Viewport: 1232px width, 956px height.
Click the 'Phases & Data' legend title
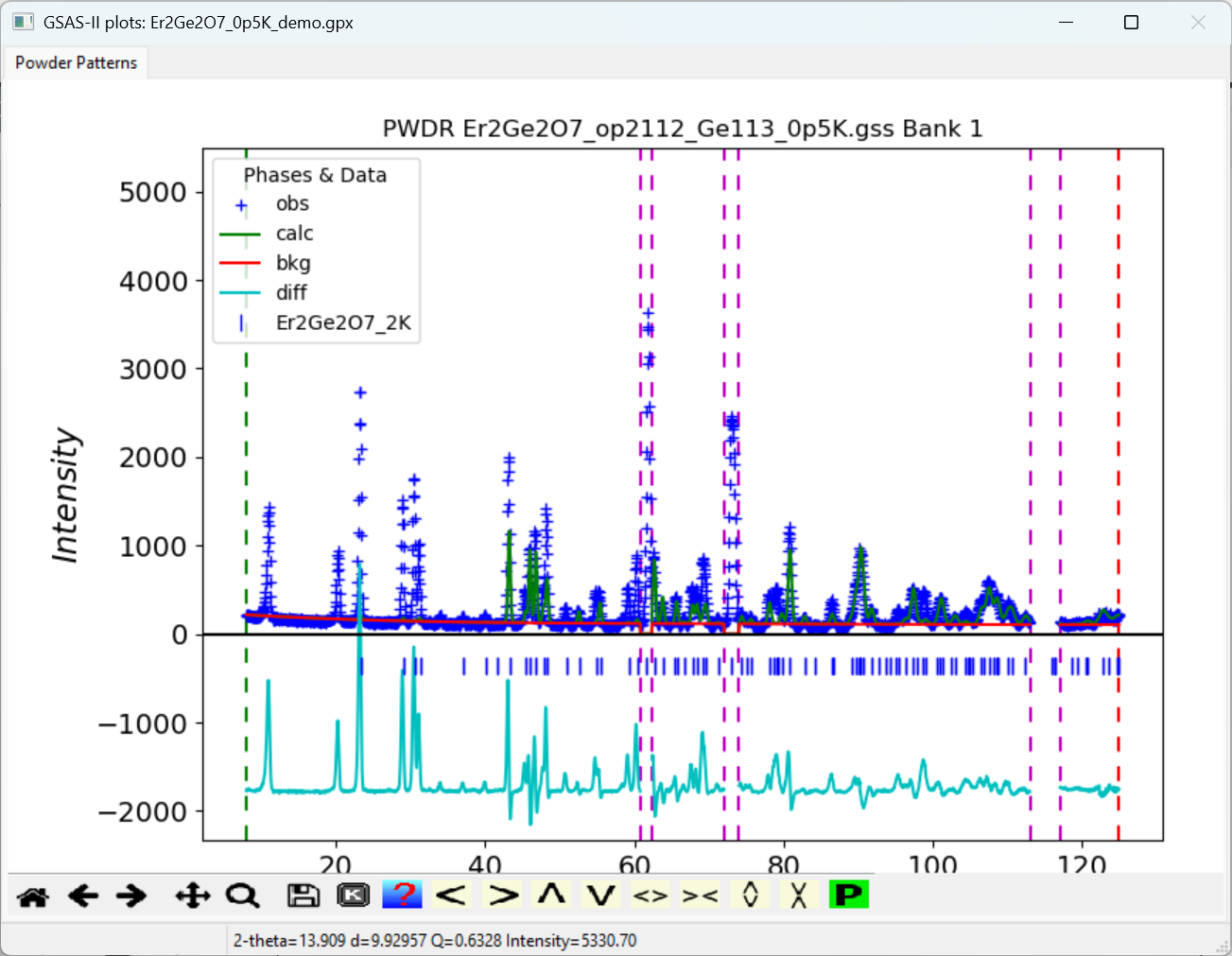click(315, 175)
